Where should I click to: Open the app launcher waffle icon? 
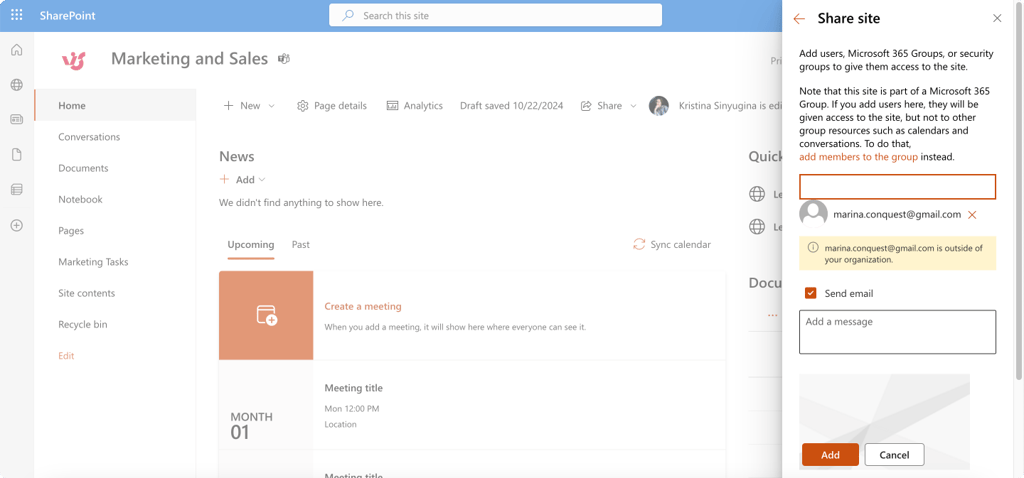[x=17, y=15]
